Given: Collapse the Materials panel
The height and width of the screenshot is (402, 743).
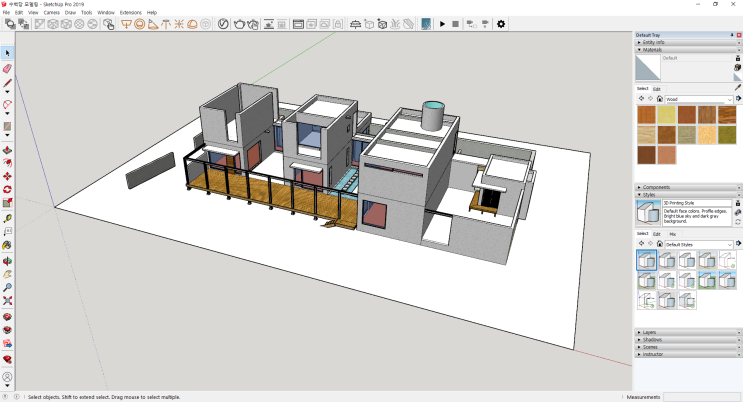Looking at the screenshot, I should 688,49.
